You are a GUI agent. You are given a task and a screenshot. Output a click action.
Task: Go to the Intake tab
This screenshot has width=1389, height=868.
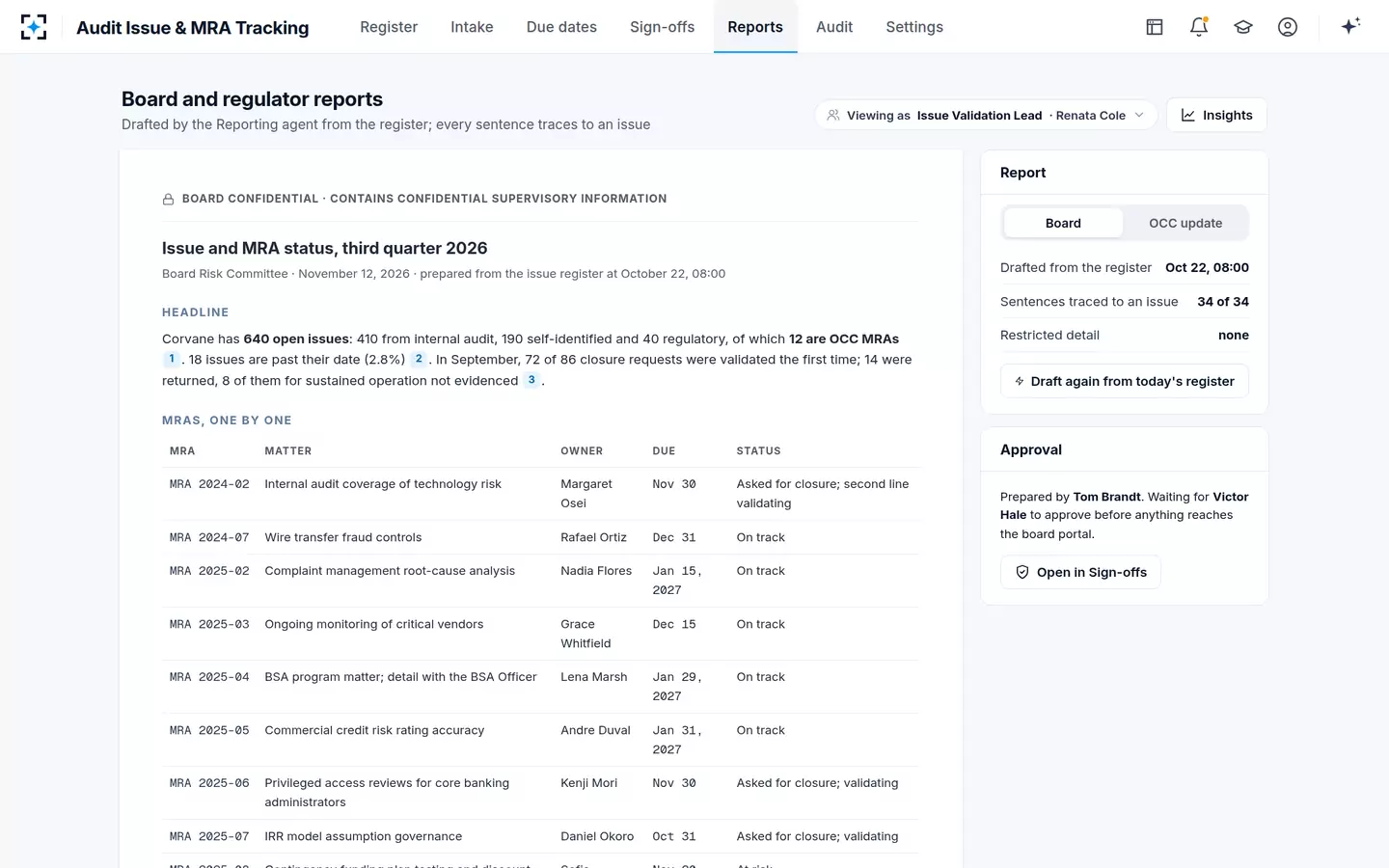click(x=472, y=27)
